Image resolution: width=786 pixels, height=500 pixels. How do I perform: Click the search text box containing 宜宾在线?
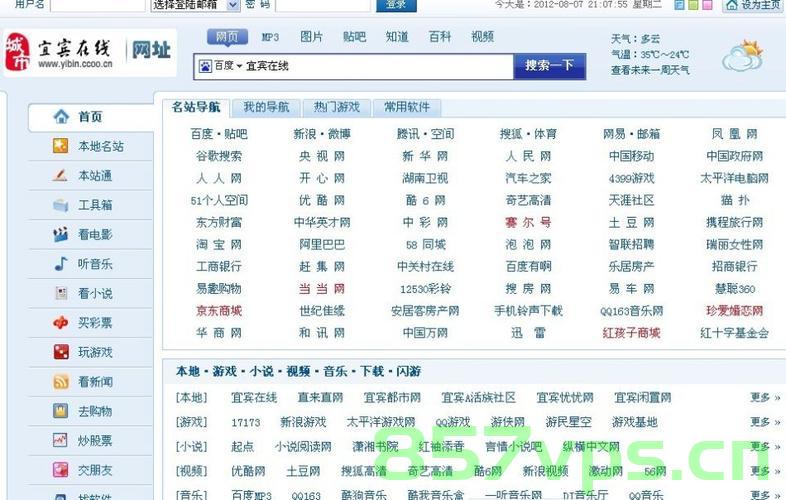pyautogui.click(x=353, y=66)
